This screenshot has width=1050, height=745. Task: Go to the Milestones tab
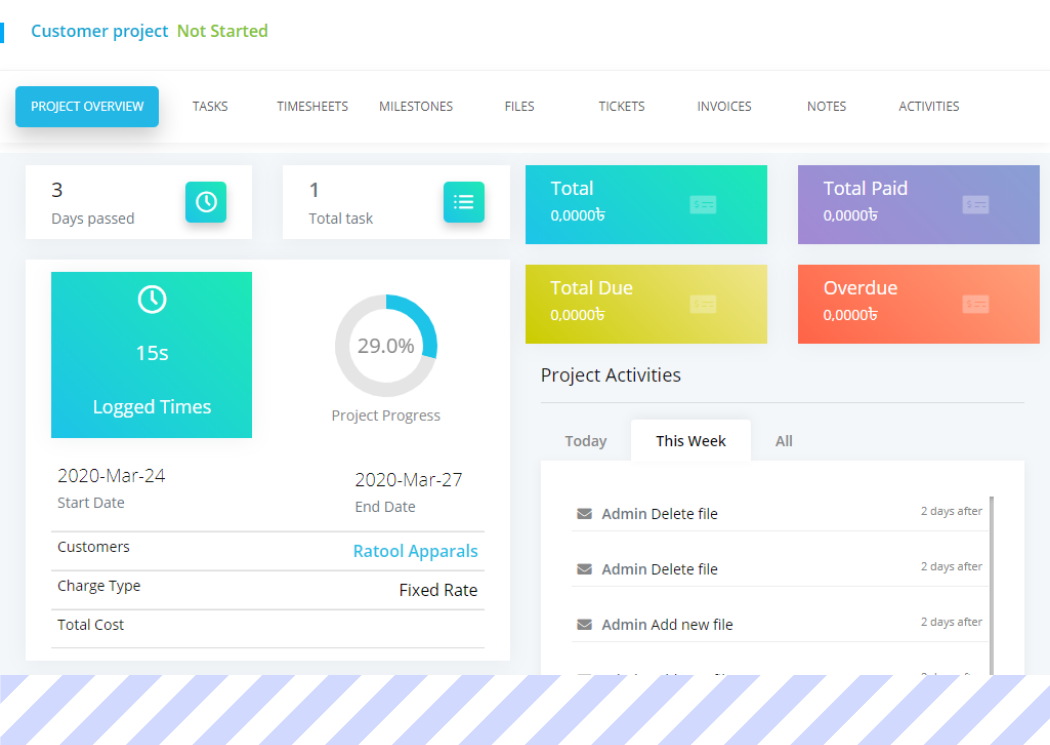416,106
